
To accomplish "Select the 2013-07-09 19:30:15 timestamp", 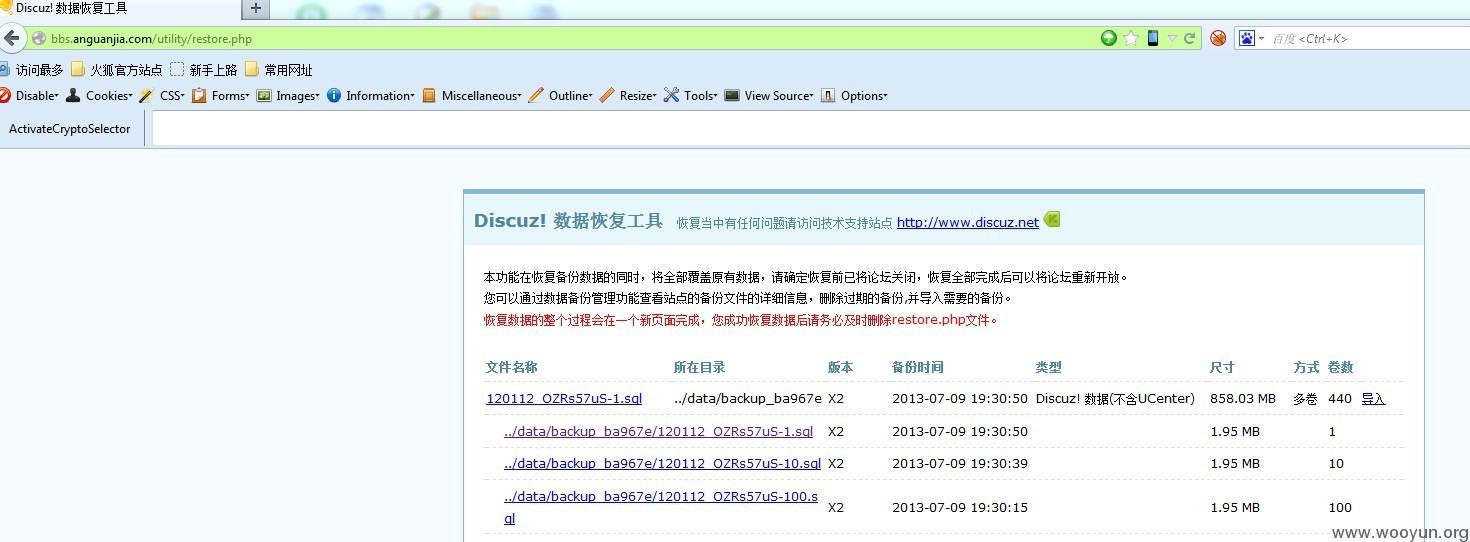I will (x=960, y=508).
